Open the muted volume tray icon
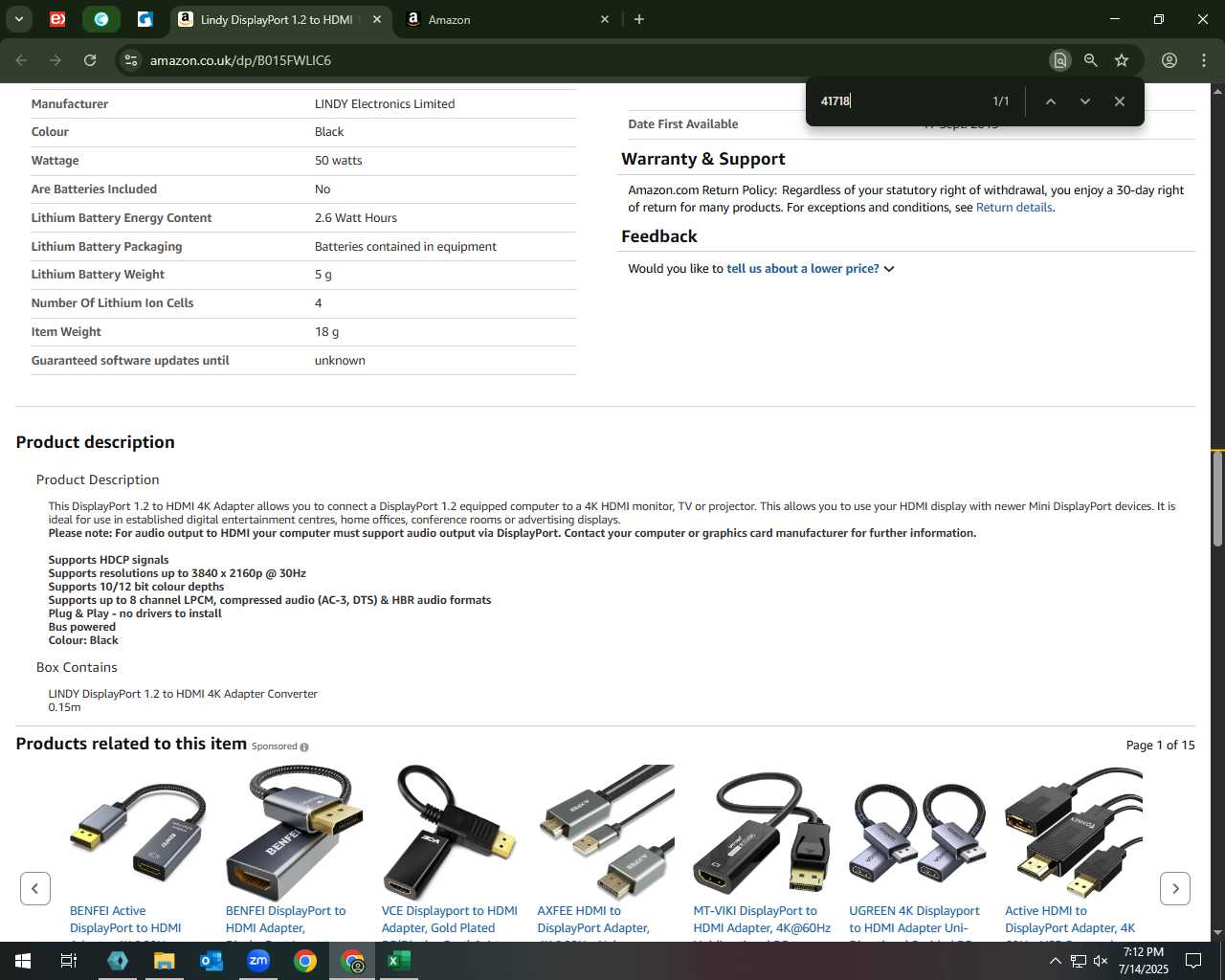 (1101, 961)
